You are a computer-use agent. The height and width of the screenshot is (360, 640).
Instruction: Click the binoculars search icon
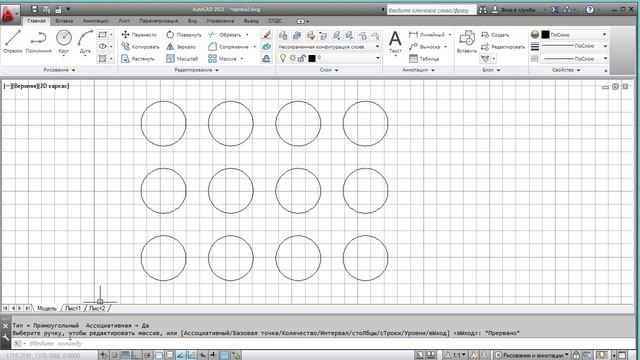[482, 9]
